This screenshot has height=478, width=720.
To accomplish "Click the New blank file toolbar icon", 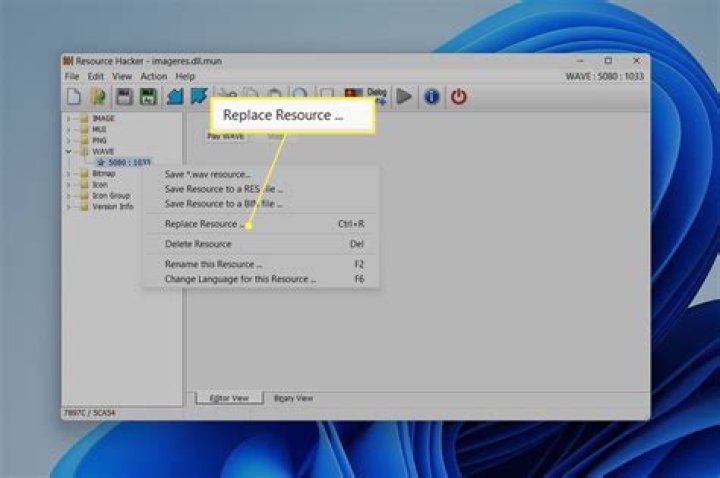I will [x=74, y=96].
